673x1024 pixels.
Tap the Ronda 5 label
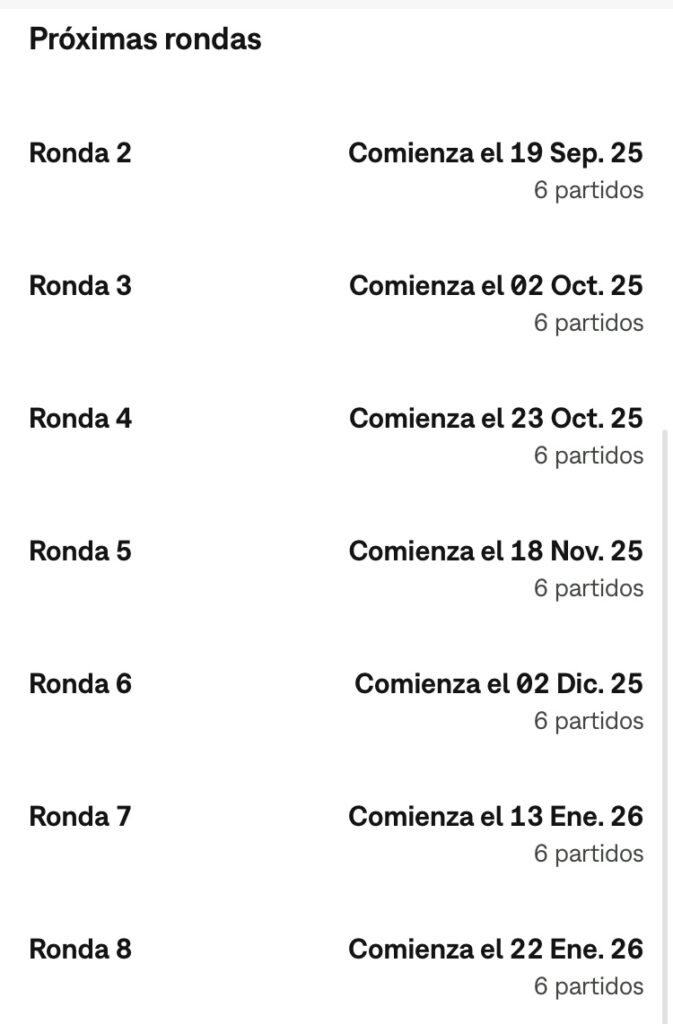80,551
